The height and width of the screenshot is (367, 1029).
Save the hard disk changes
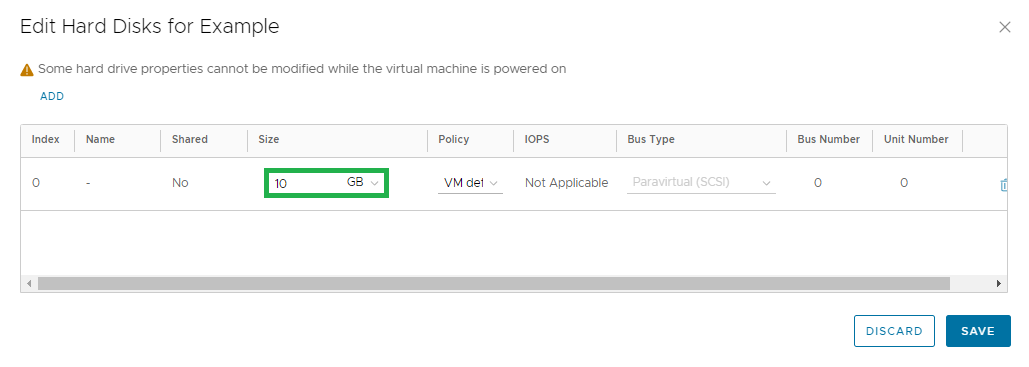tap(978, 331)
